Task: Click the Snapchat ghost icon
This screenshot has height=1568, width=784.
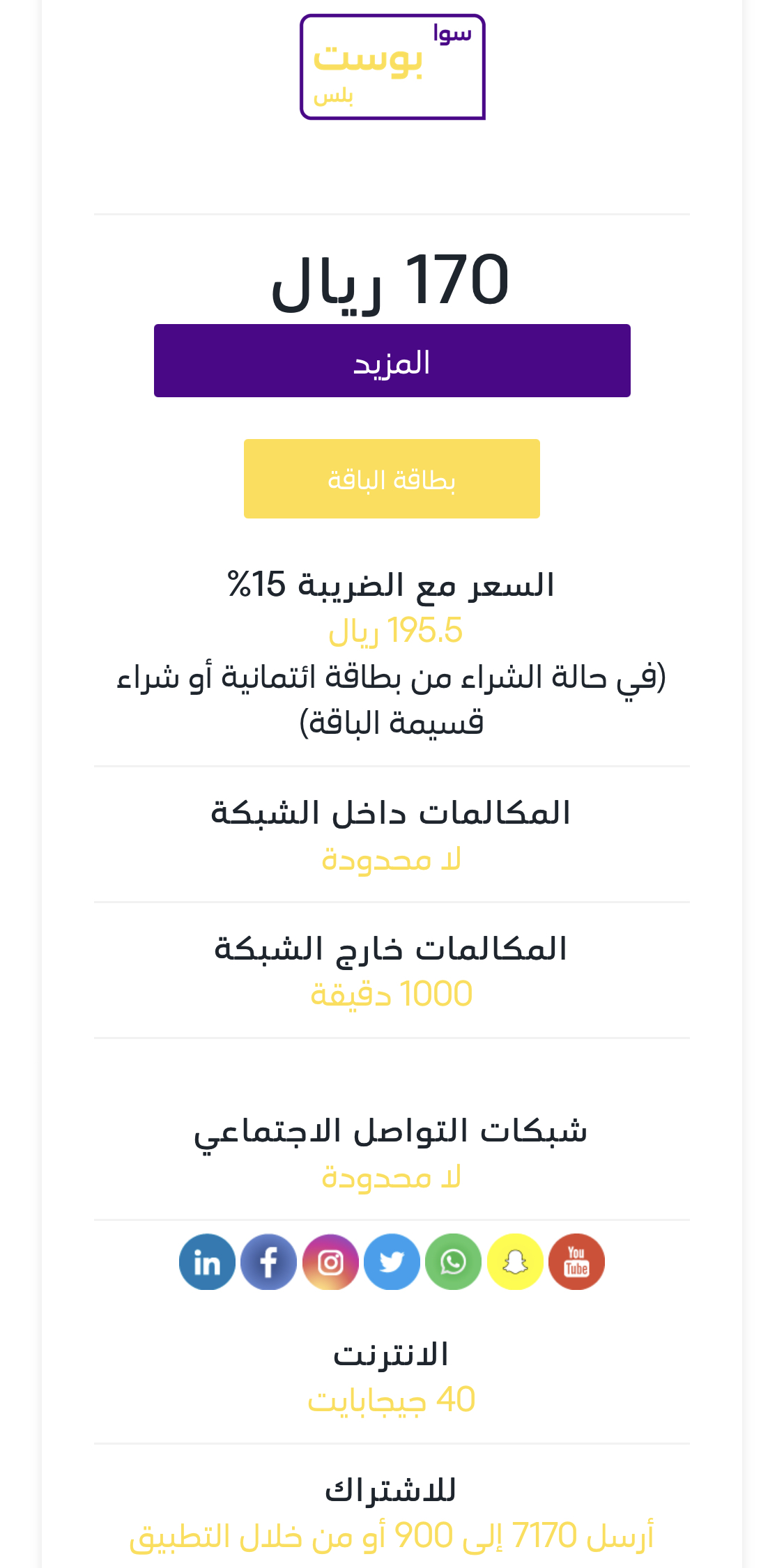Action: pos(515,1262)
